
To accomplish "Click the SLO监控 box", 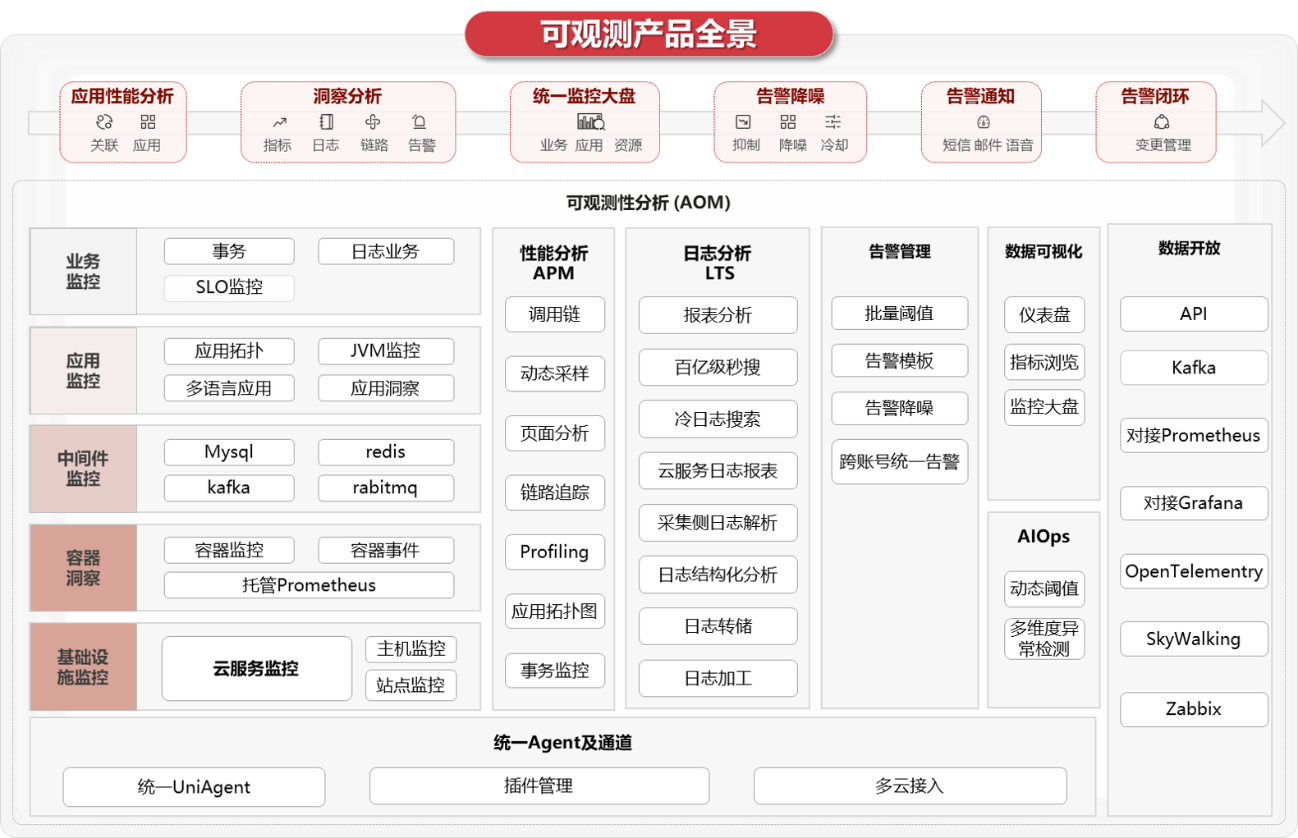I will click(x=229, y=288).
